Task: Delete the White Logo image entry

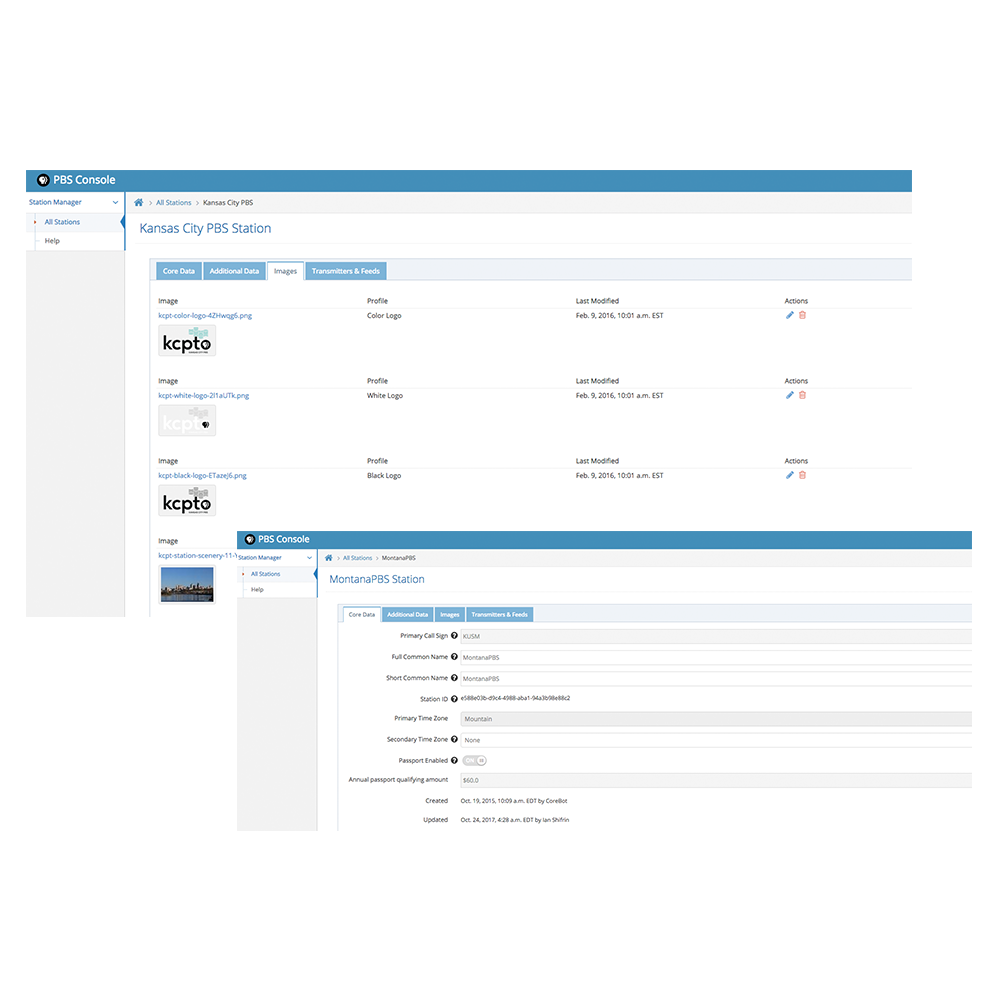Action: click(802, 395)
